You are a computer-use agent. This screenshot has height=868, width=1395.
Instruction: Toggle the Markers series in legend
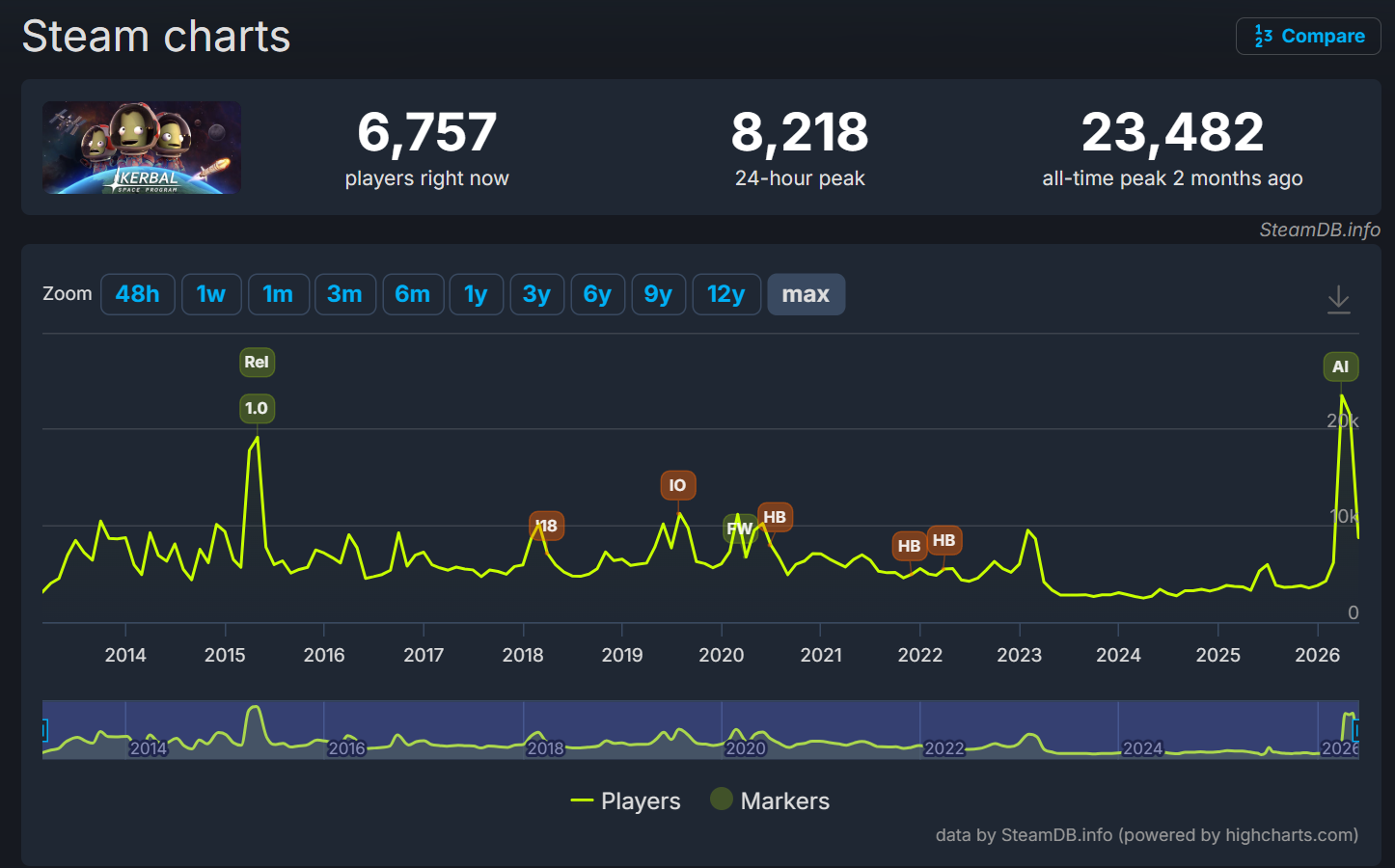coord(770,800)
